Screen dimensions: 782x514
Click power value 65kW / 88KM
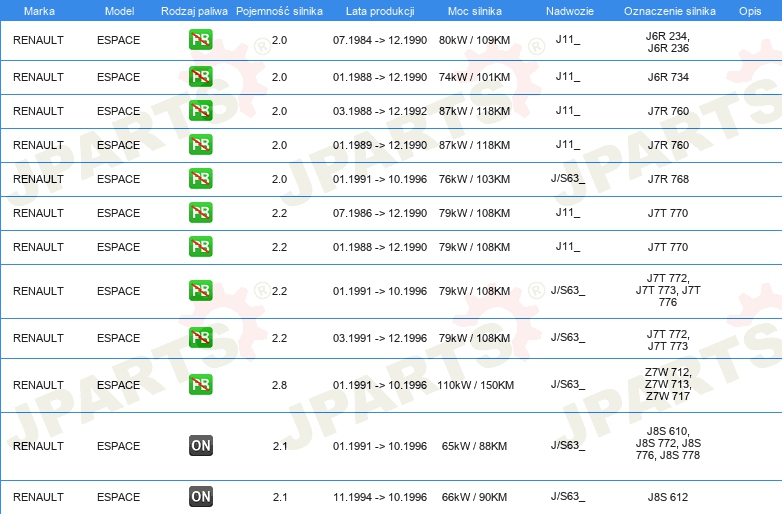(474, 446)
